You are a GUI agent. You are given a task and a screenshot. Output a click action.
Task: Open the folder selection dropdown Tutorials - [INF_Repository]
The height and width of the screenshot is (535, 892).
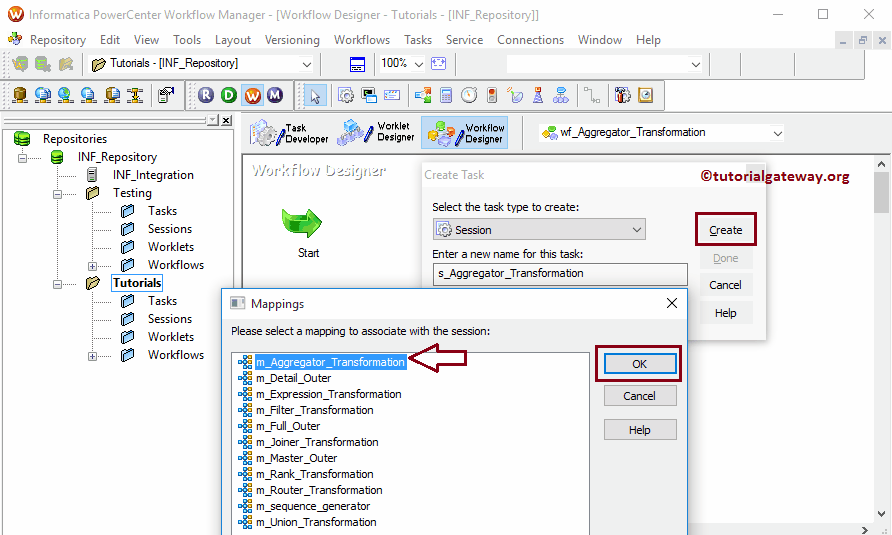[307, 64]
